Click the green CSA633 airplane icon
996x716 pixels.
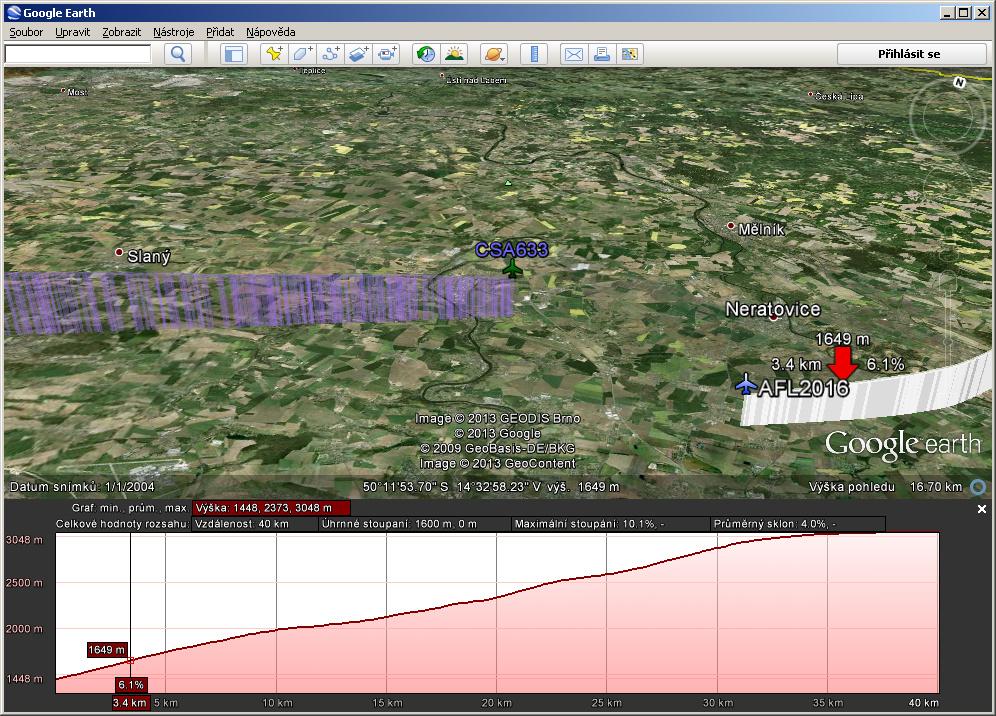tap(512, 269)
